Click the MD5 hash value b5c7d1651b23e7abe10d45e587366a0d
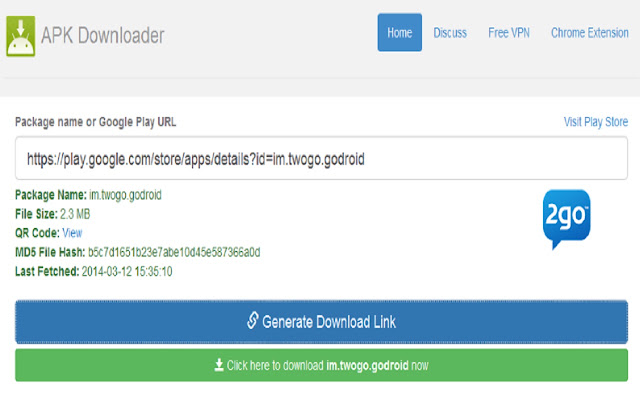The image size is (640, 400). coord(174,252)
